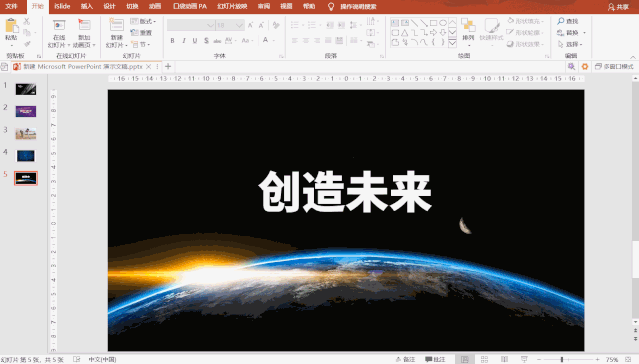The height and width of the screenshot is (364, 639).
Task: Switch to Reading view
Action: point(505,359)
